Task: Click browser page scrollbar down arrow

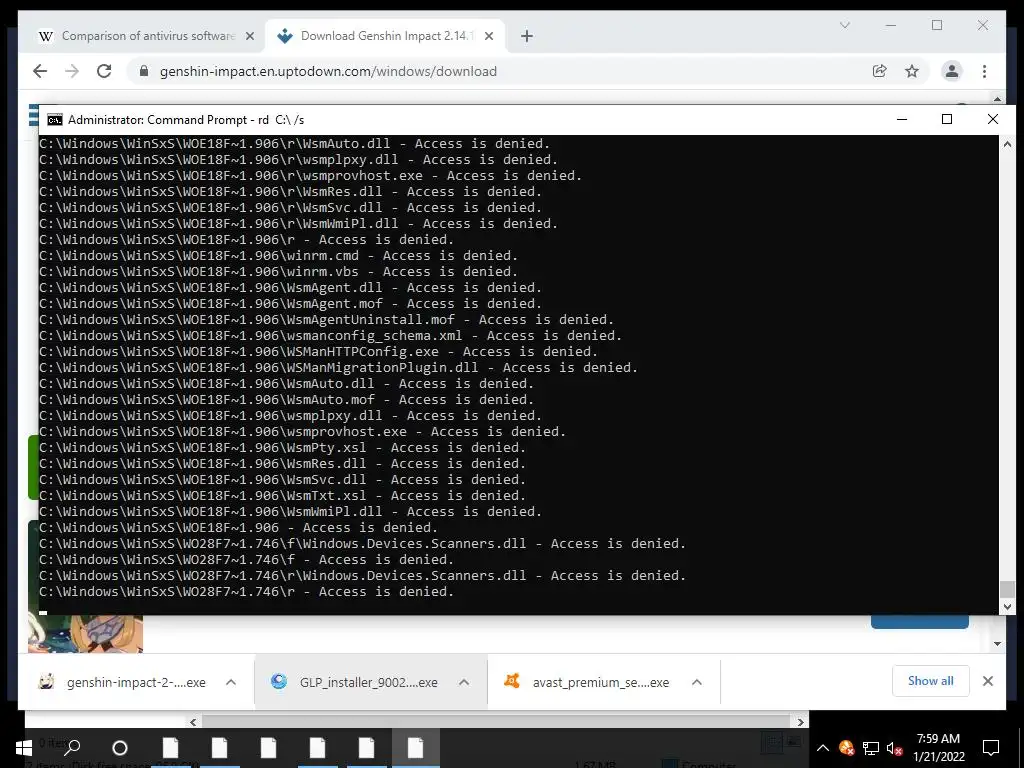Action: [997, 643]
